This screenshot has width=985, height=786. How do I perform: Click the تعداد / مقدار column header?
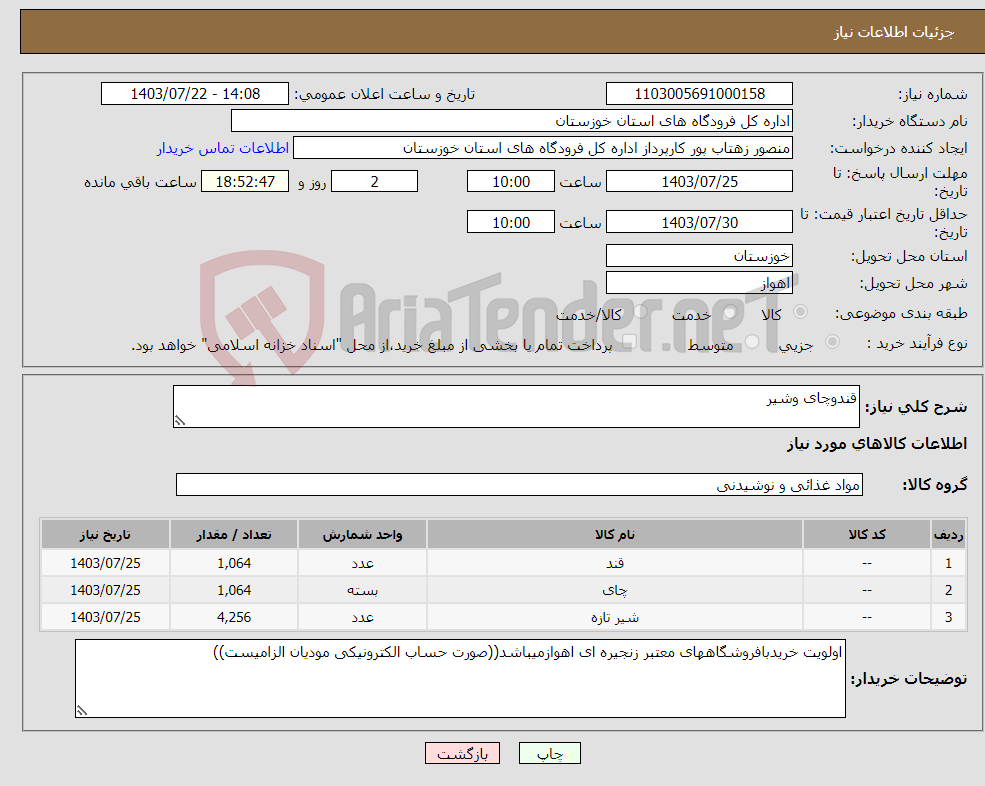pos(234,534)
